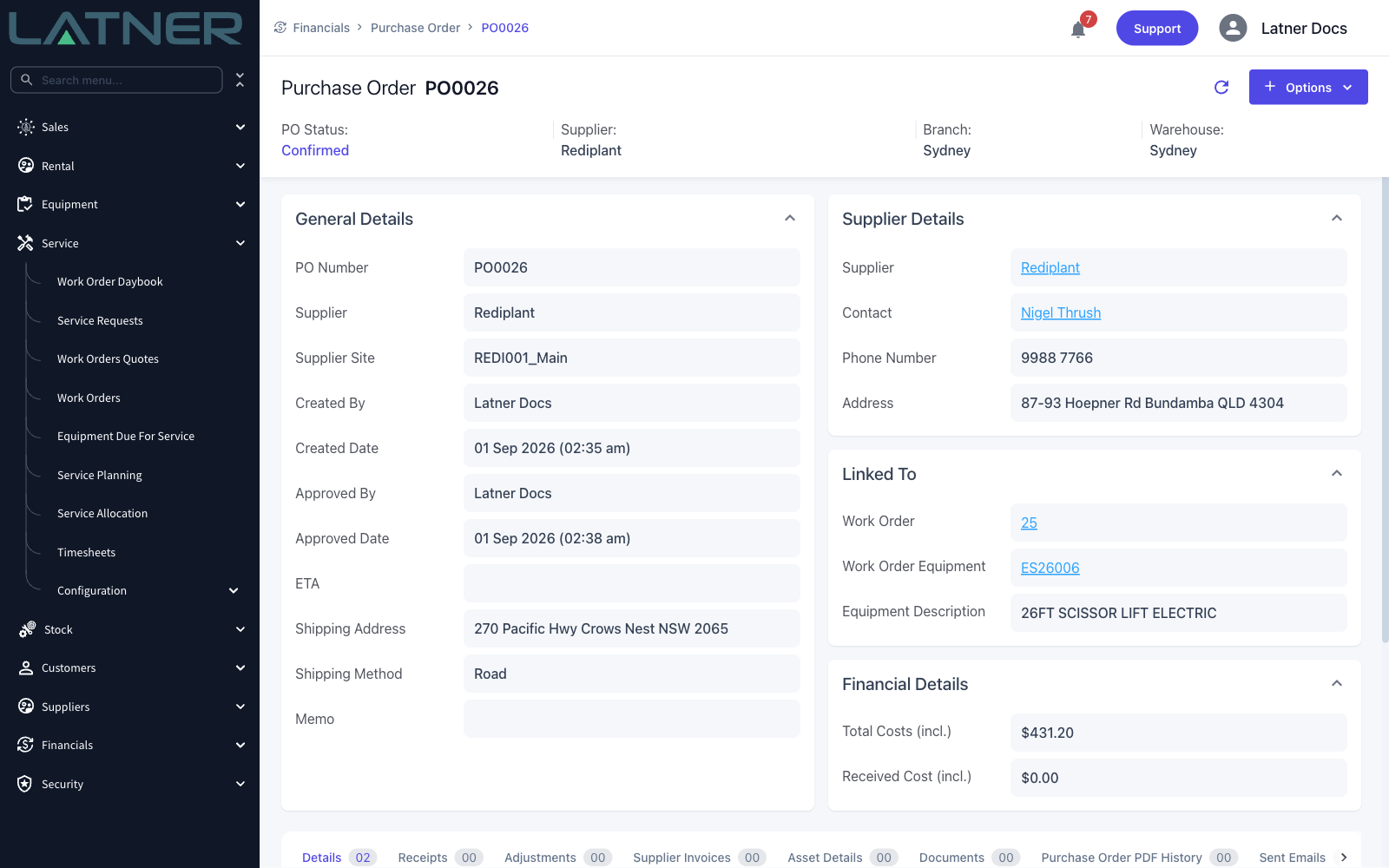Open the Sent Emails tab
Viewport: 1389px width, 868px height.
point(1292,858)
